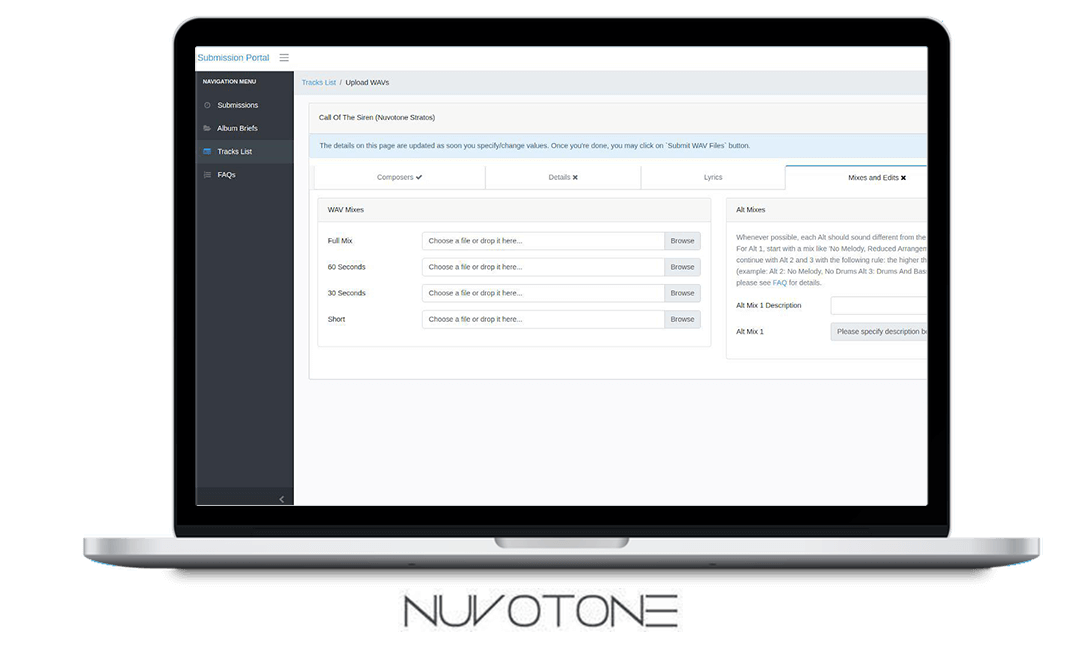
Task: Toggle the hamburger menu icon
Action: (284, 58)
